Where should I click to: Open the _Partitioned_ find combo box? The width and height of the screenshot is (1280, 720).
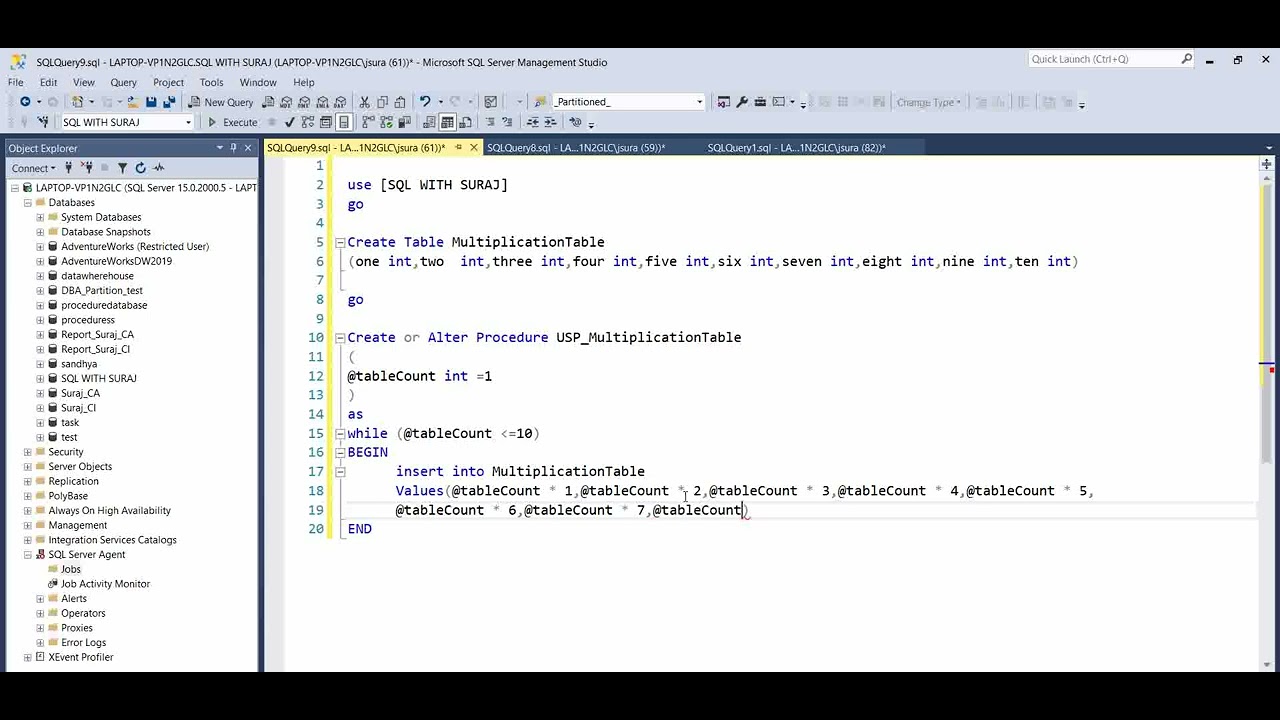coord(699,102)
